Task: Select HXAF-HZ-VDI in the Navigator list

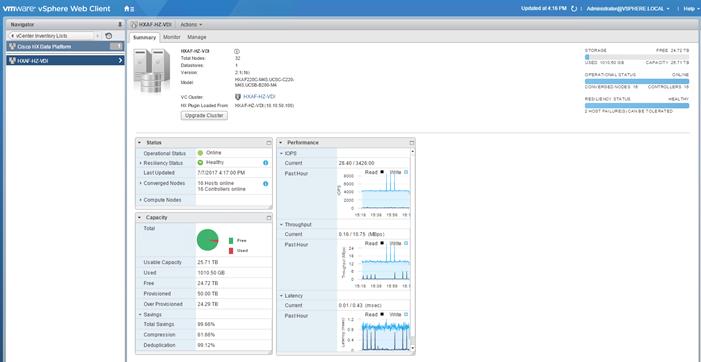Action: 65,61
